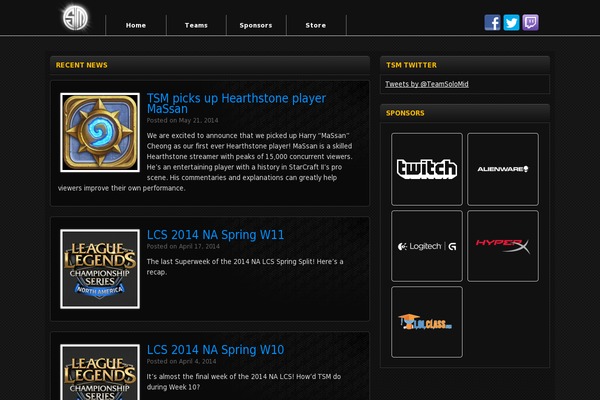Follow the Tweets by @TeamSoloMid link
Screen dimensions: 600x400
(427, 84)
